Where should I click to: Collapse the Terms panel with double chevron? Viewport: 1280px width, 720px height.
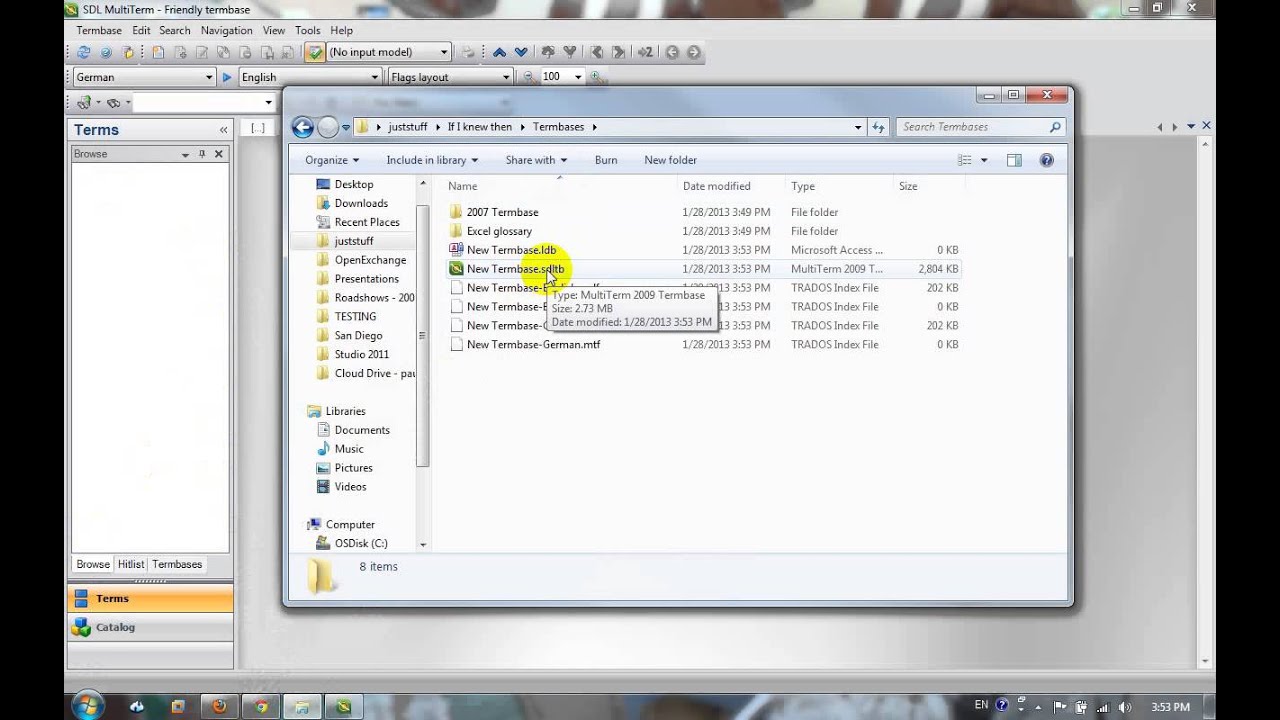(x=223, y=130)
